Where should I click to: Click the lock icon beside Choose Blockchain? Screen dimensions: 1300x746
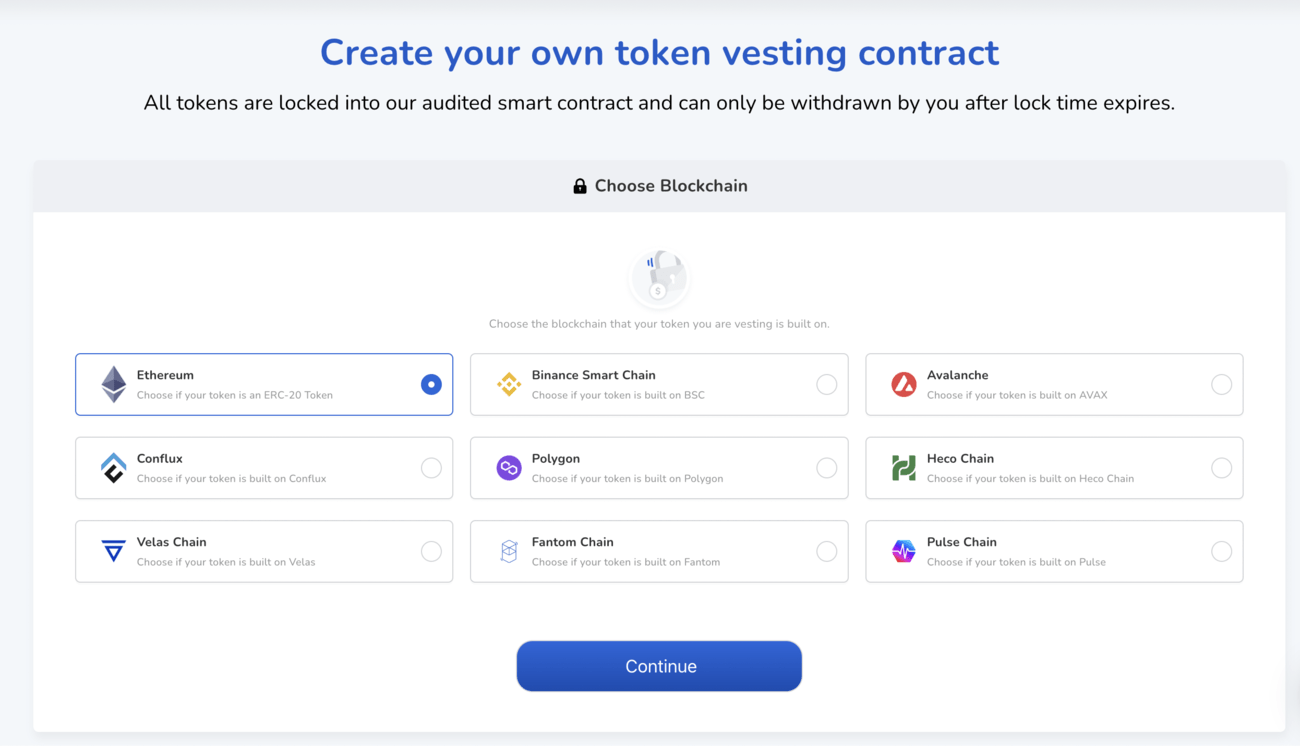click(580, 186)
